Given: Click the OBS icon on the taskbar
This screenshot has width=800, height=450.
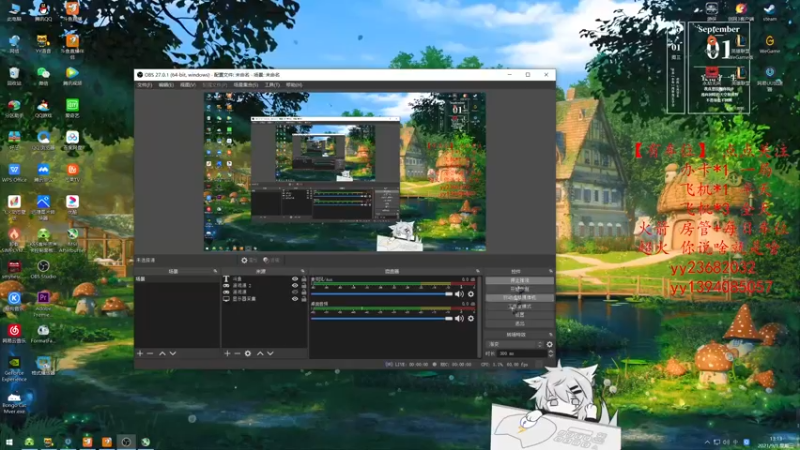Looking at the screenshot, I should [x=126, y=442].
